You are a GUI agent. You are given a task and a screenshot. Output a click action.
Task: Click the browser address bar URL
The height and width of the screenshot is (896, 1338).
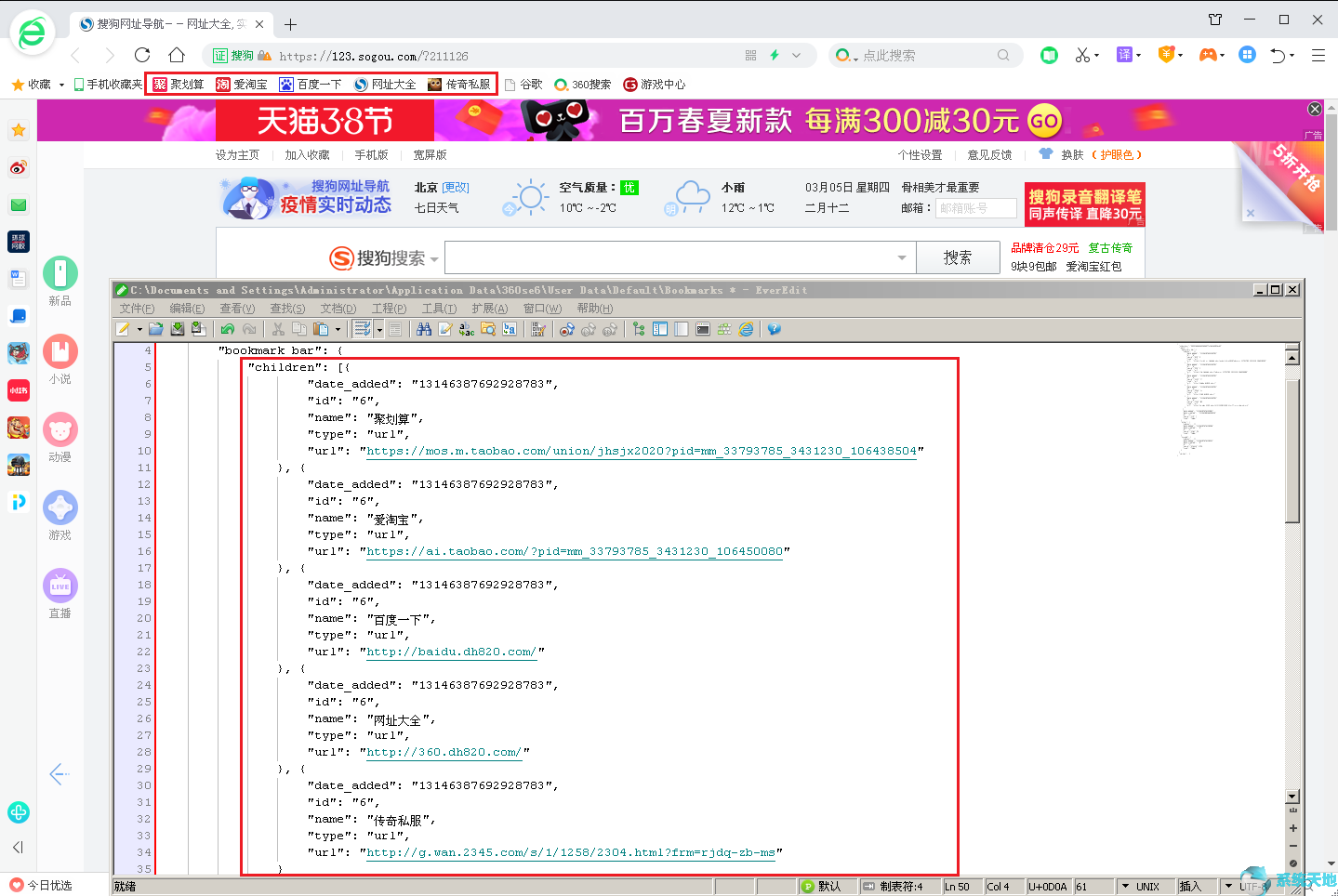374,56
